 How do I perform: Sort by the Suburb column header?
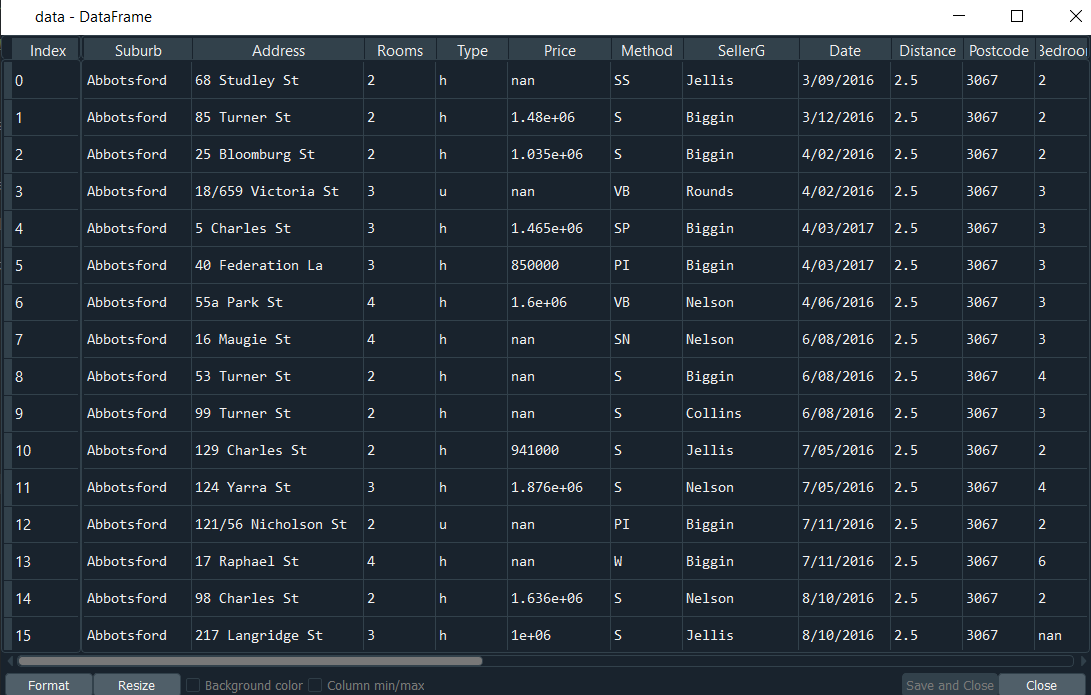(x=138, y=50)
